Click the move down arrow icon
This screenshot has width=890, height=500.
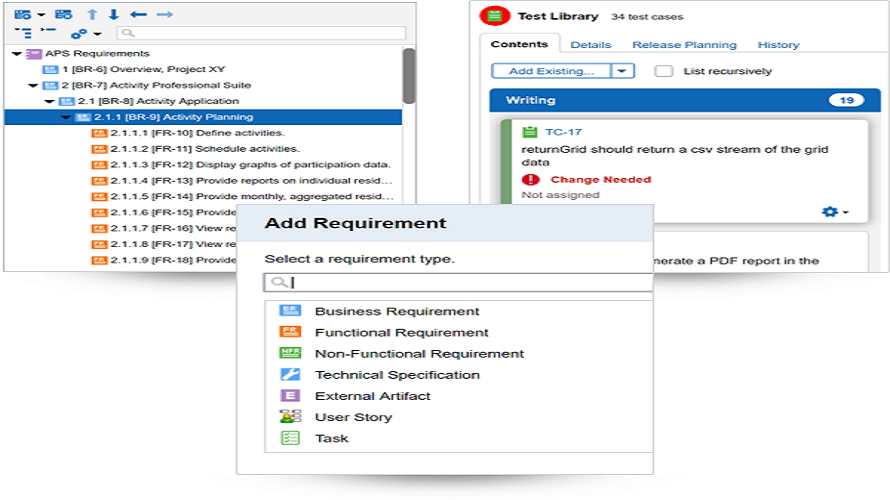click(113, 15)
